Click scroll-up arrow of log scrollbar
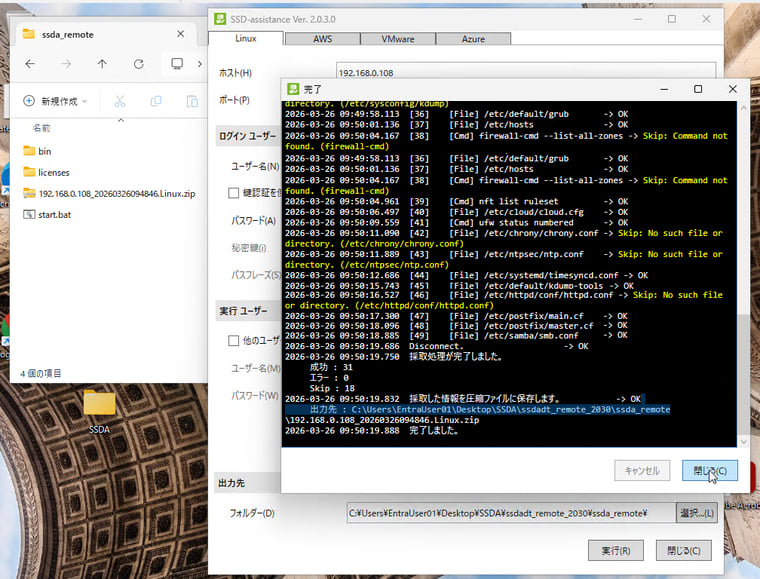The width and height of the screenshot is (760, 579). 744,108
